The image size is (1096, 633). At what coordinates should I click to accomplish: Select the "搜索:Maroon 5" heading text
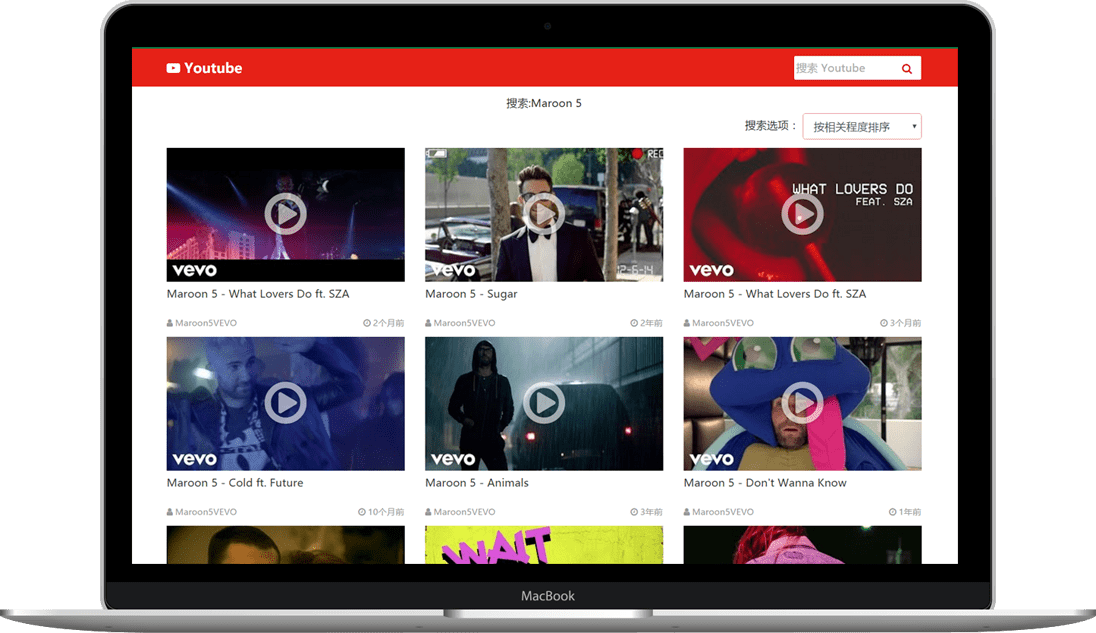click(544, 103)
